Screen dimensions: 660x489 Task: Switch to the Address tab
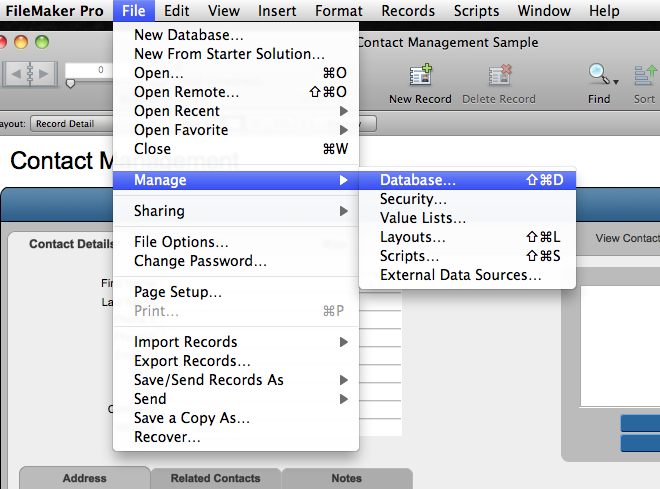click(85, 478)
